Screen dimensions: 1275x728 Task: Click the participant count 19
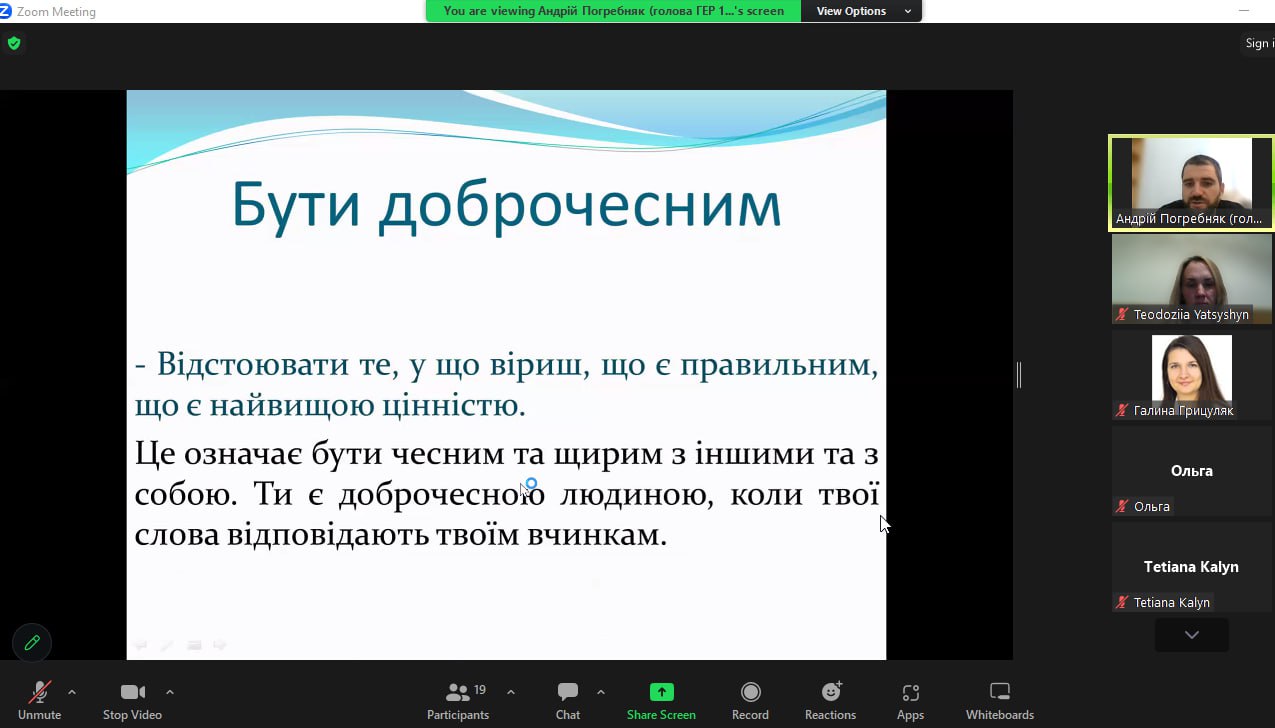(x=480, y=690)
